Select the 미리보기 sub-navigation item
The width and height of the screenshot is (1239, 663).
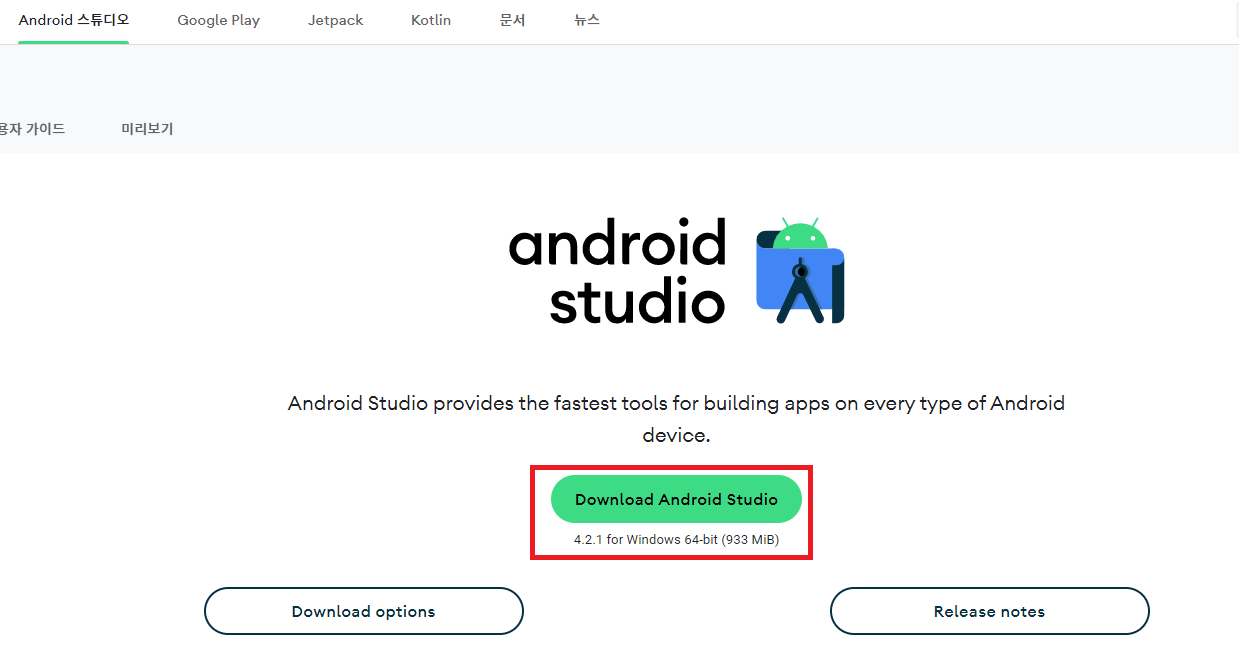147,129
